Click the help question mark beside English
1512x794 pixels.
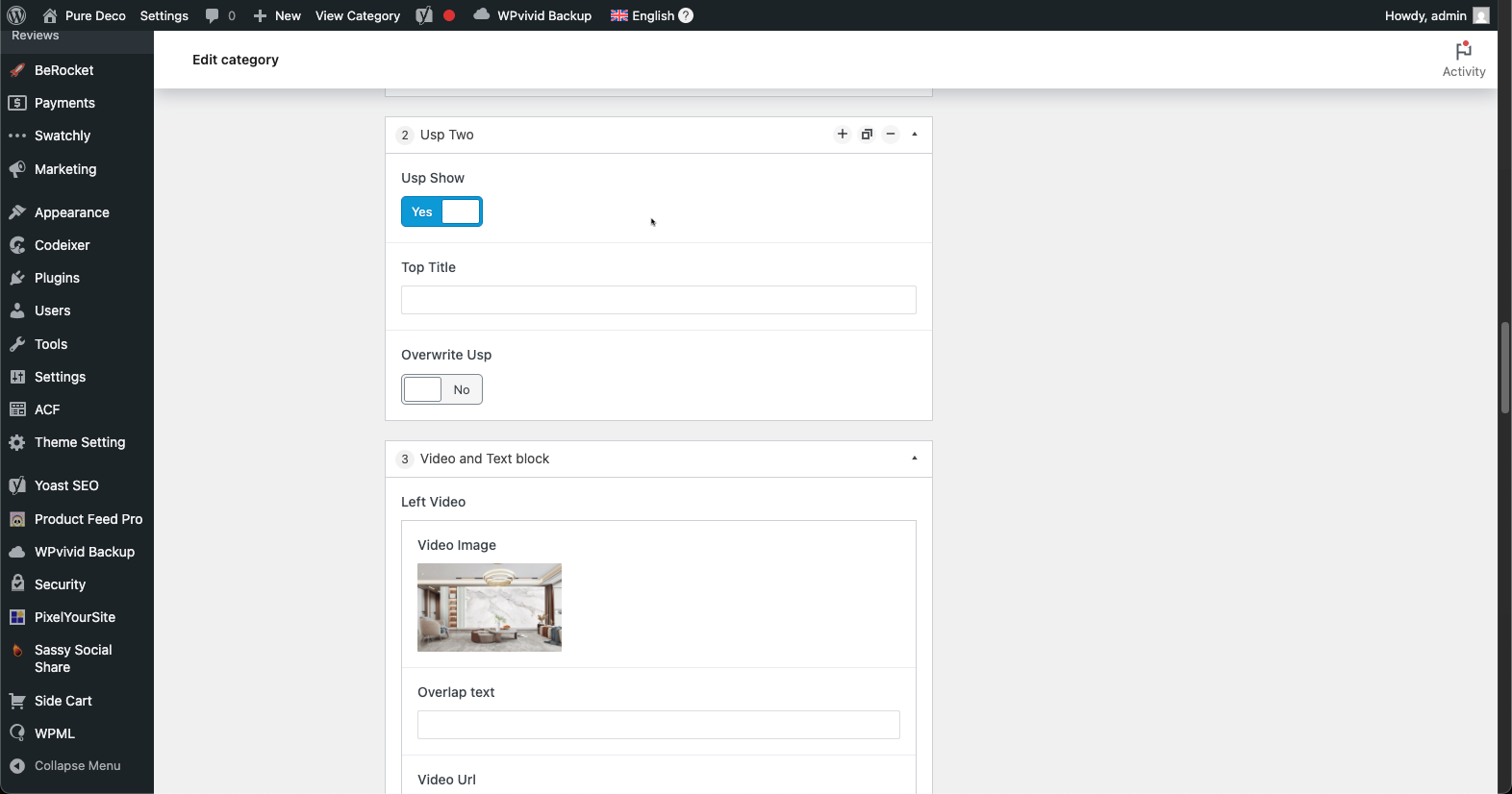tap(686, 15)
